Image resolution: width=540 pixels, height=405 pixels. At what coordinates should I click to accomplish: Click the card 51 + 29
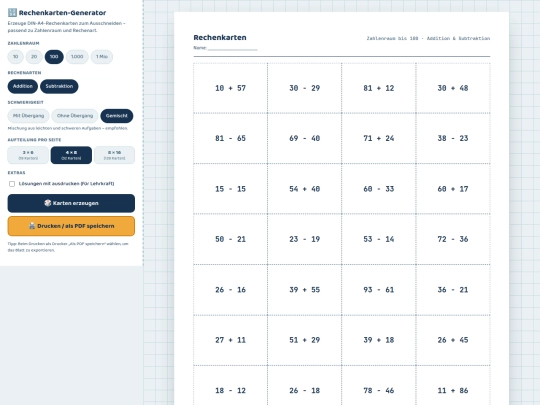(304, 340)
